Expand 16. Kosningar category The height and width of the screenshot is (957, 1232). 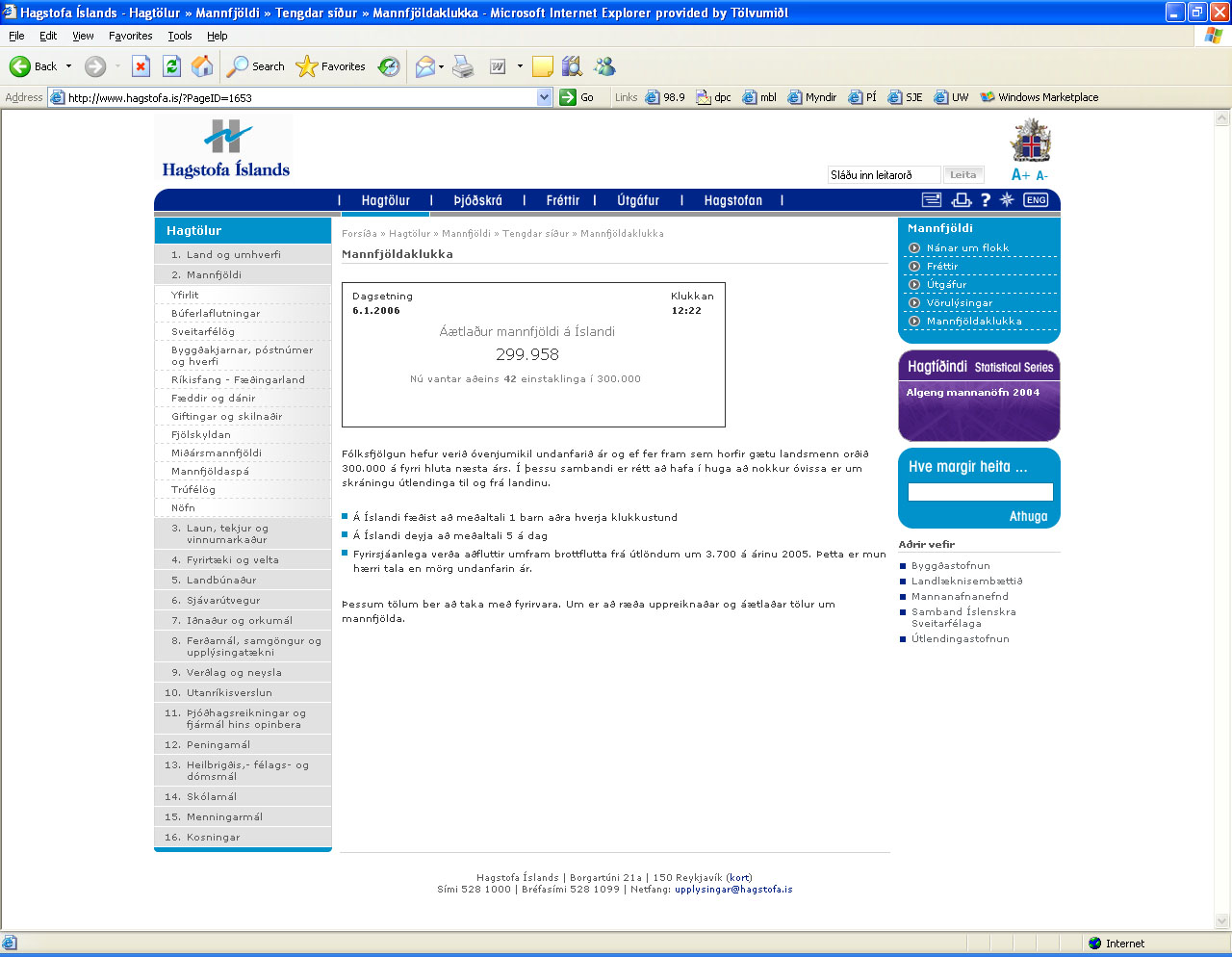243,837
